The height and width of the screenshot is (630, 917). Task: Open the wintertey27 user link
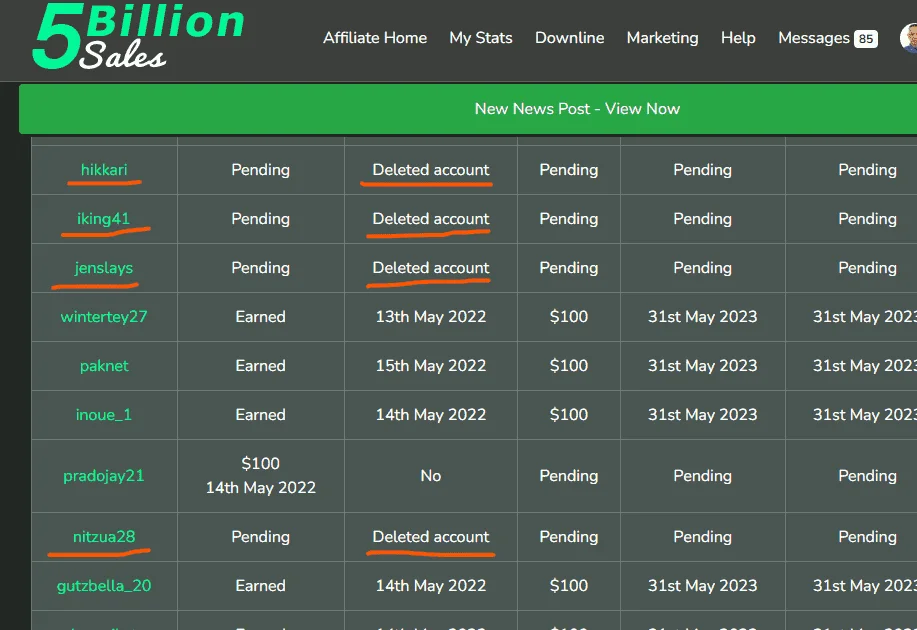tap(104, 316)
